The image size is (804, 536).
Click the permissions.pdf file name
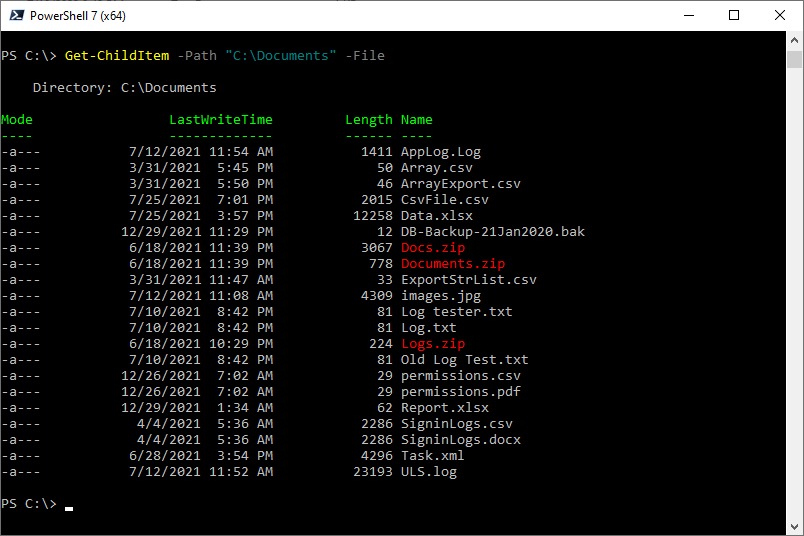460,392
